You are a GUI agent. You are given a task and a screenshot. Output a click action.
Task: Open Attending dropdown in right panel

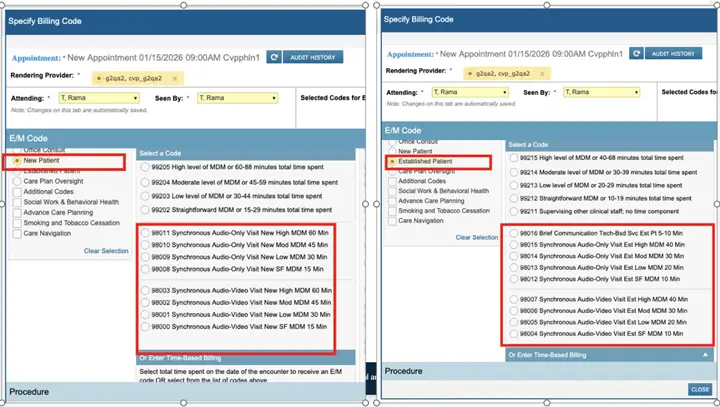click(505, 92)
